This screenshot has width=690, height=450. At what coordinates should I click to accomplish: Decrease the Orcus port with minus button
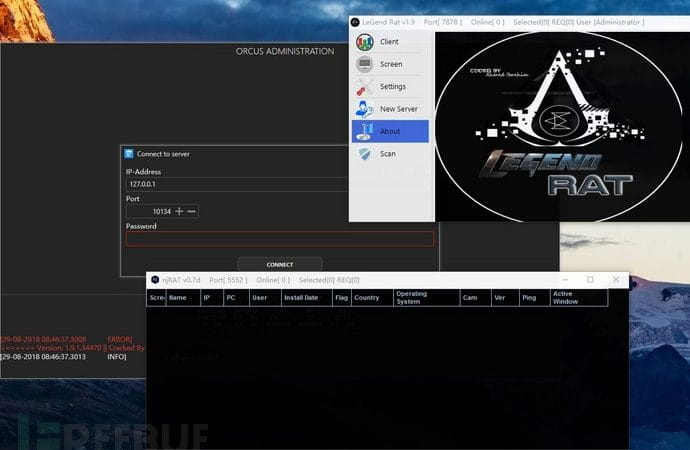coord(191,212)
